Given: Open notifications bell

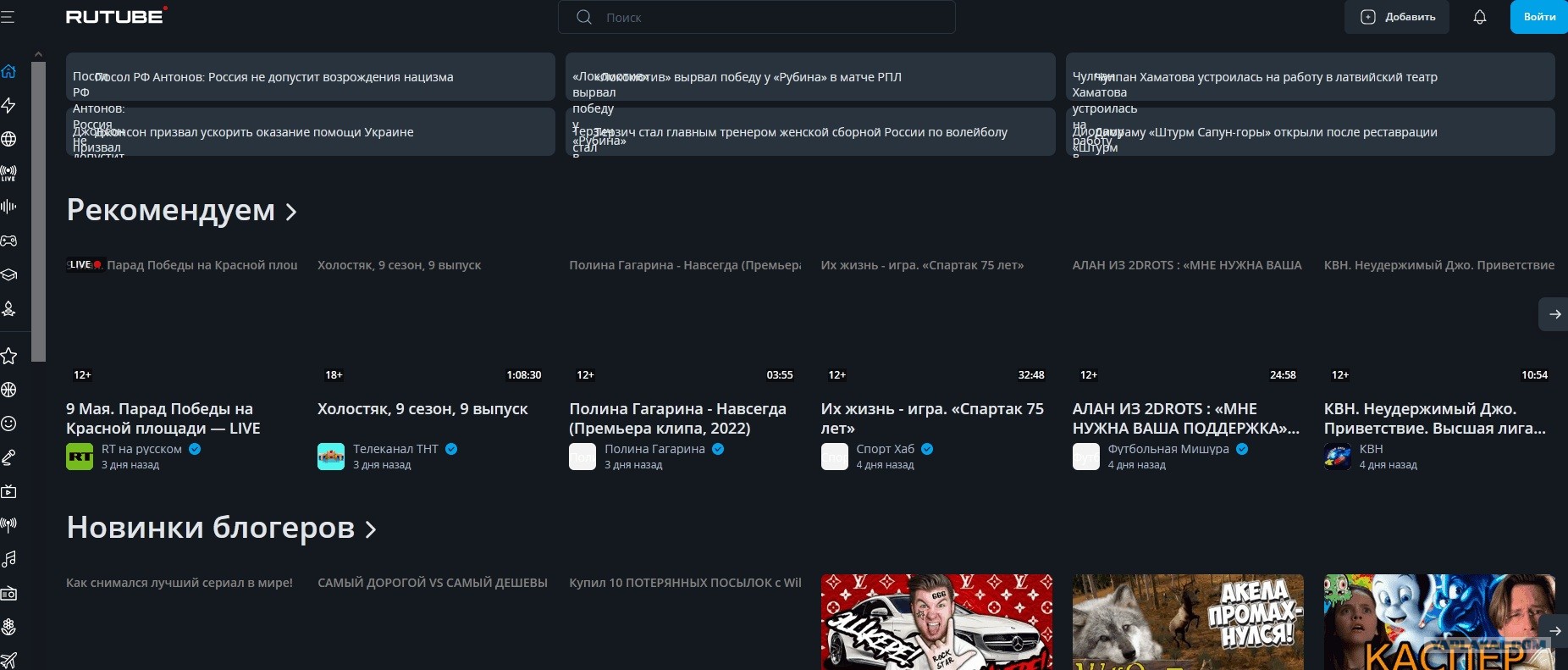Looking at the screenshot, I should [x=1480, y=17].
